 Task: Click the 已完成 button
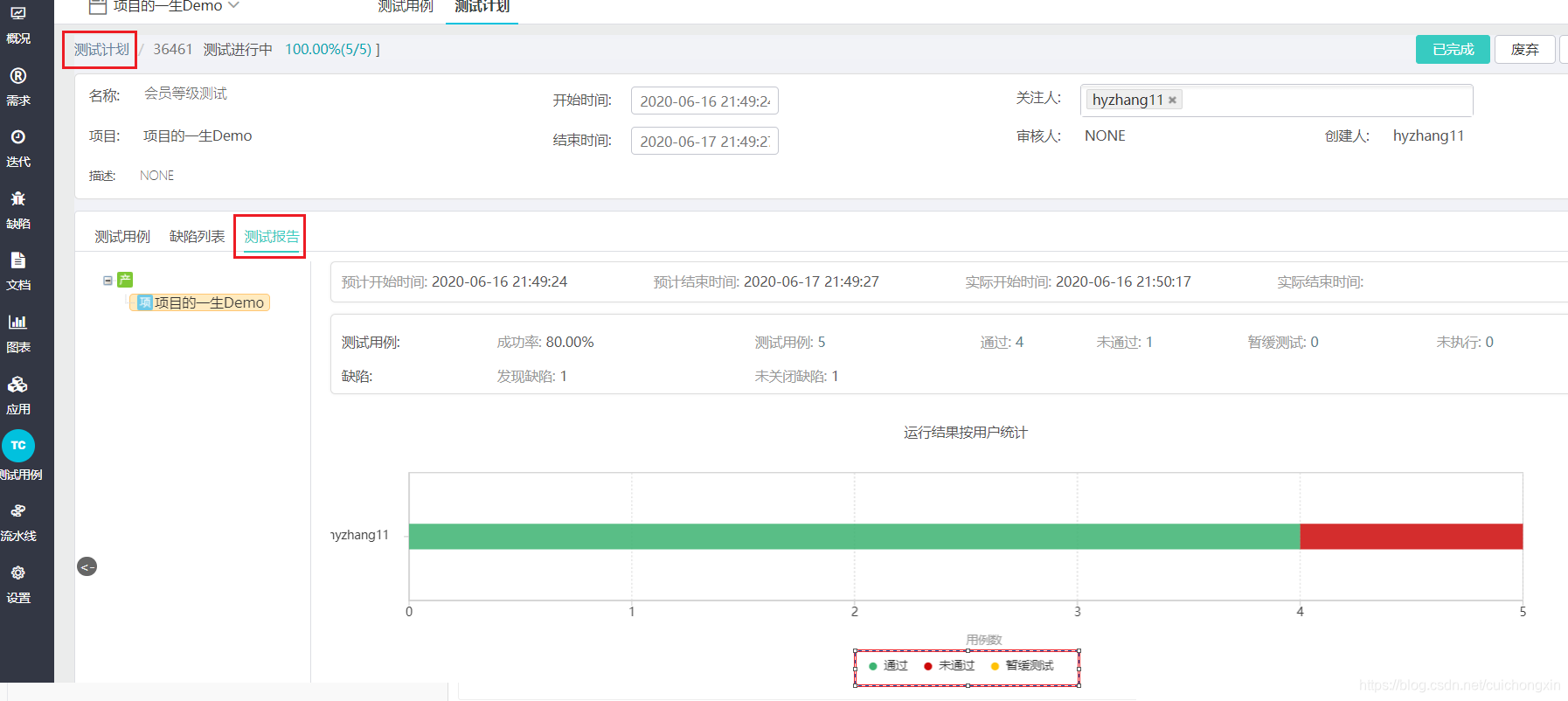pos(1453,49)
